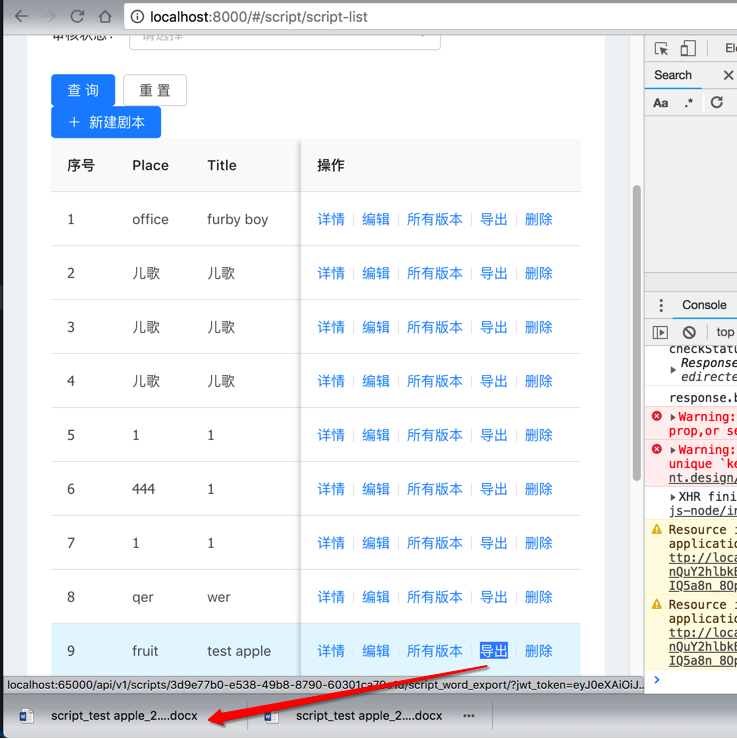Select the 'test apple' title cell
Screen dimensions: 737x739
[239, 651]
